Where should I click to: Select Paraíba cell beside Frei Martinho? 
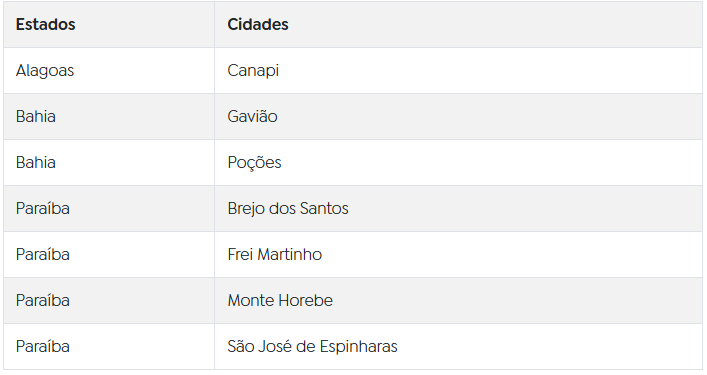[x=109, y=254]
